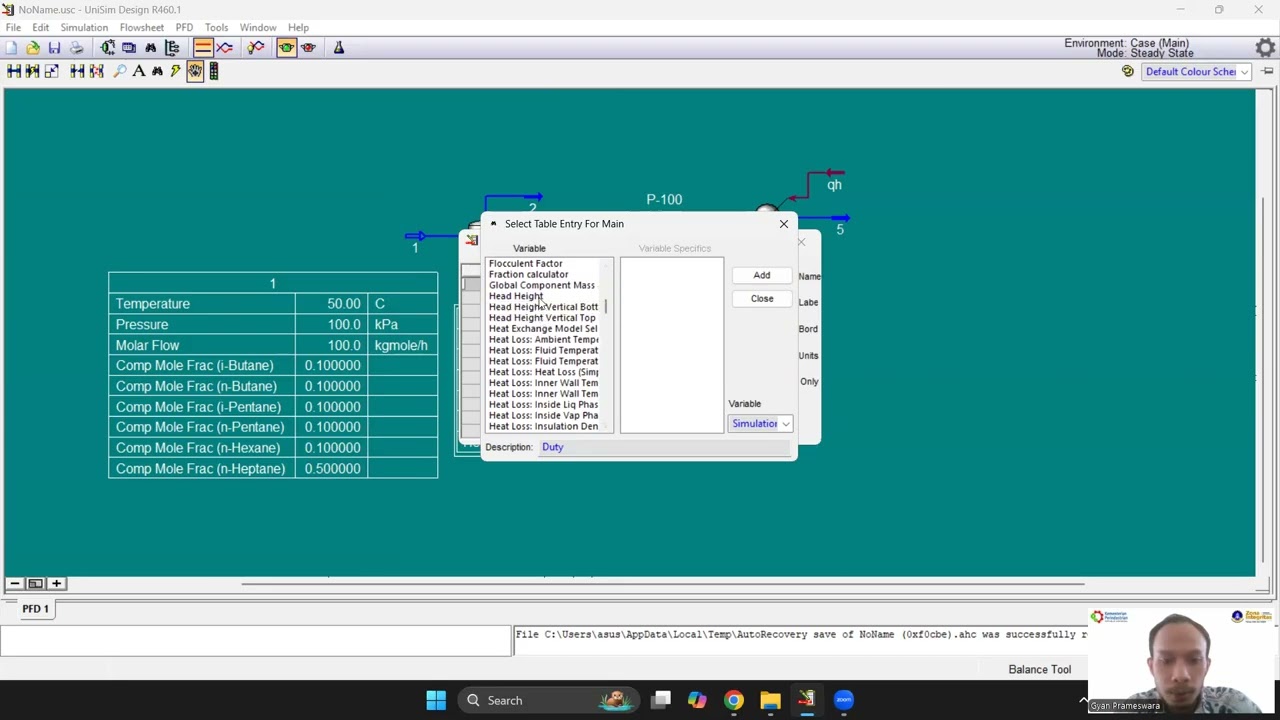Save the case with the floppy disk icon
Viewport: 1280px width, 720px height.
tap(54, 48)
